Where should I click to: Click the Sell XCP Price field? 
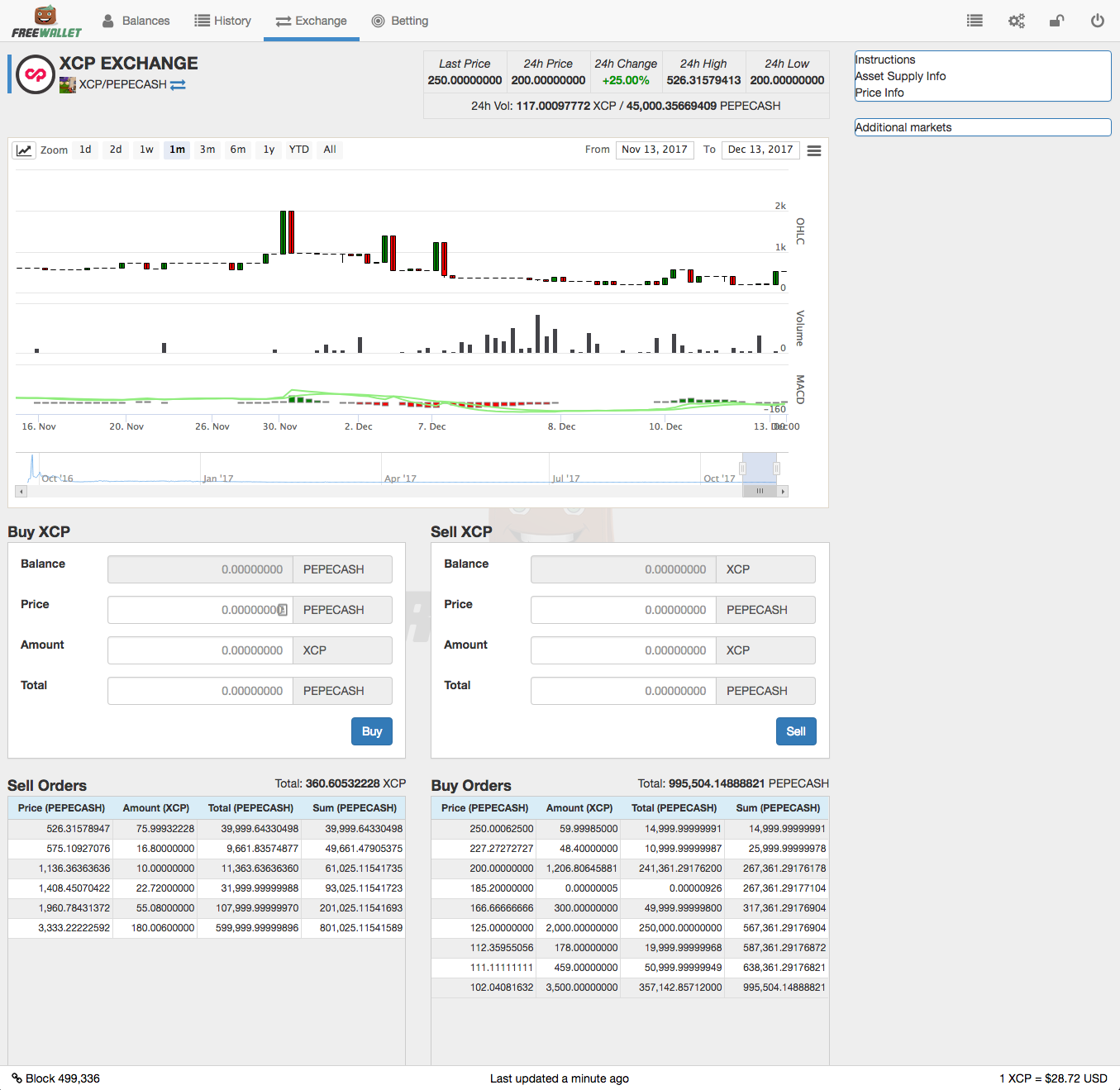coord(623,610)
